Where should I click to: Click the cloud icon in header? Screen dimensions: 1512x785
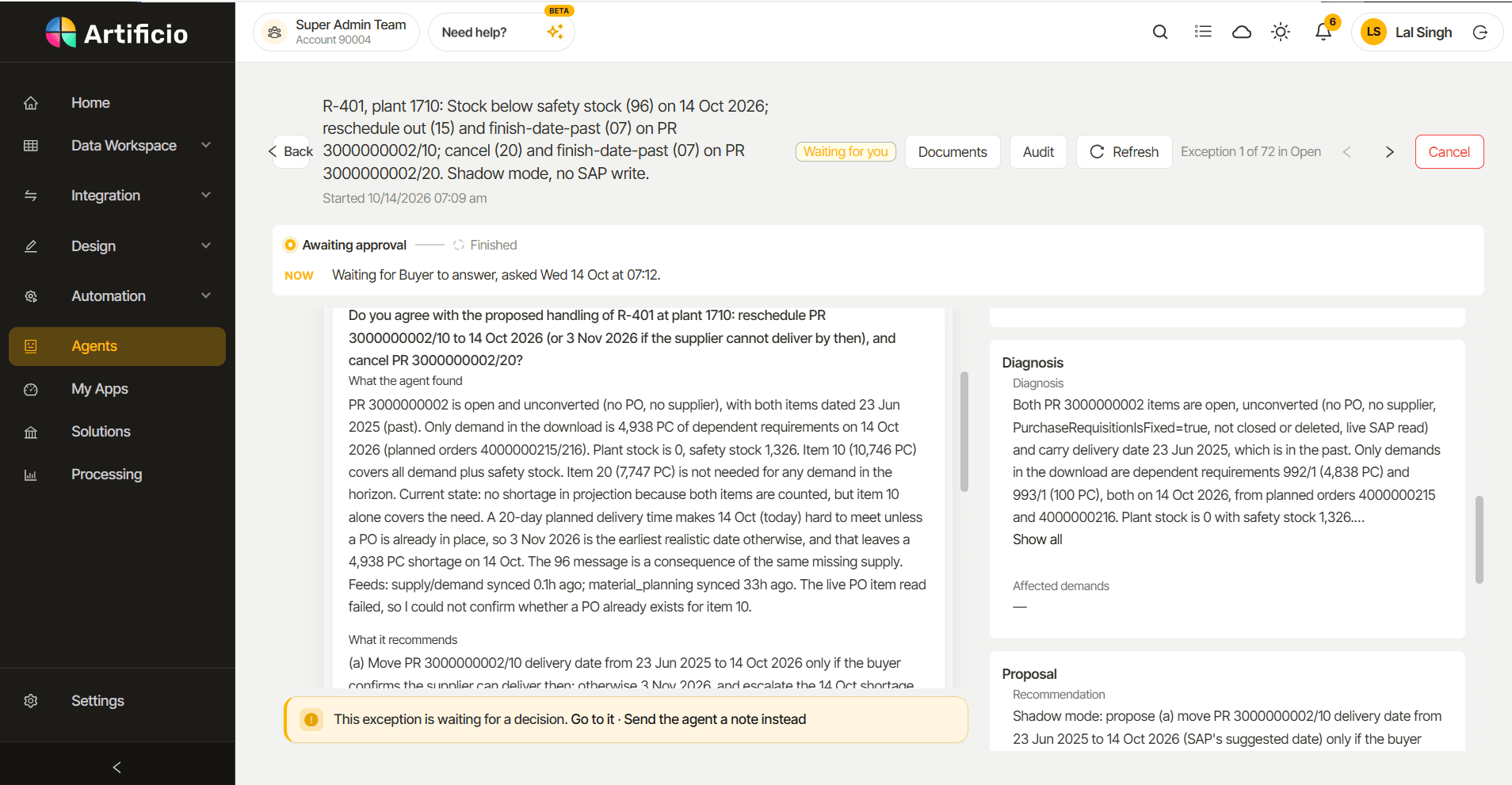click(x=1242, y=32)
